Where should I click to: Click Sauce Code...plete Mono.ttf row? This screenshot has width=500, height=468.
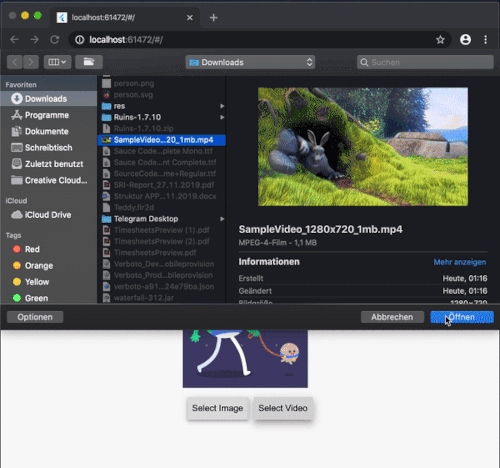[x=162, y=151]
